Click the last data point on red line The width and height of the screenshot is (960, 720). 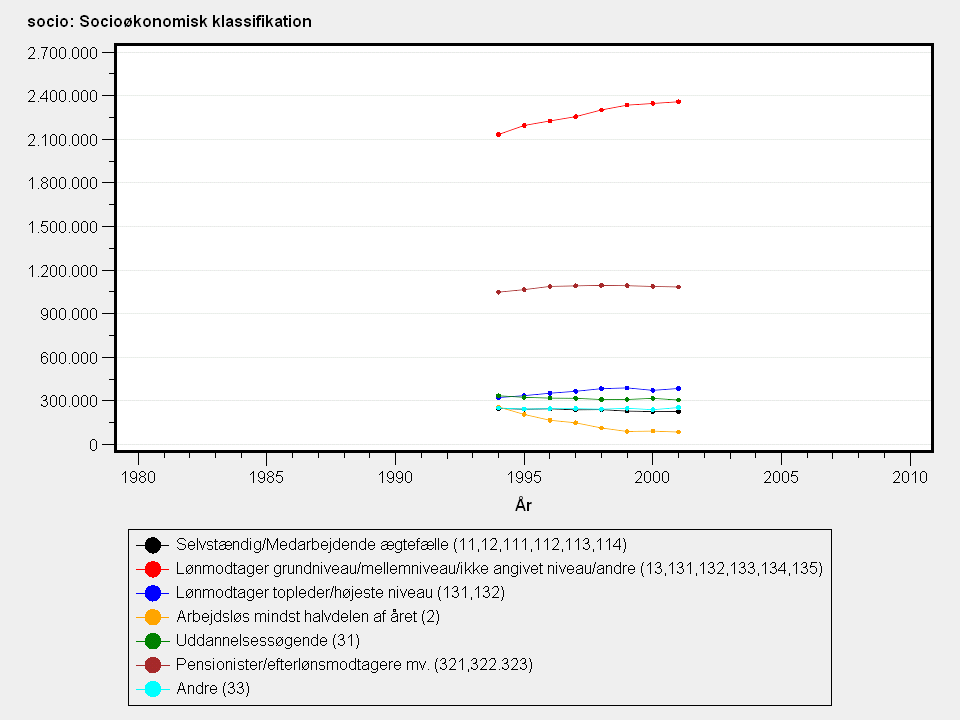pyautogui.click(x=678, y=102)
